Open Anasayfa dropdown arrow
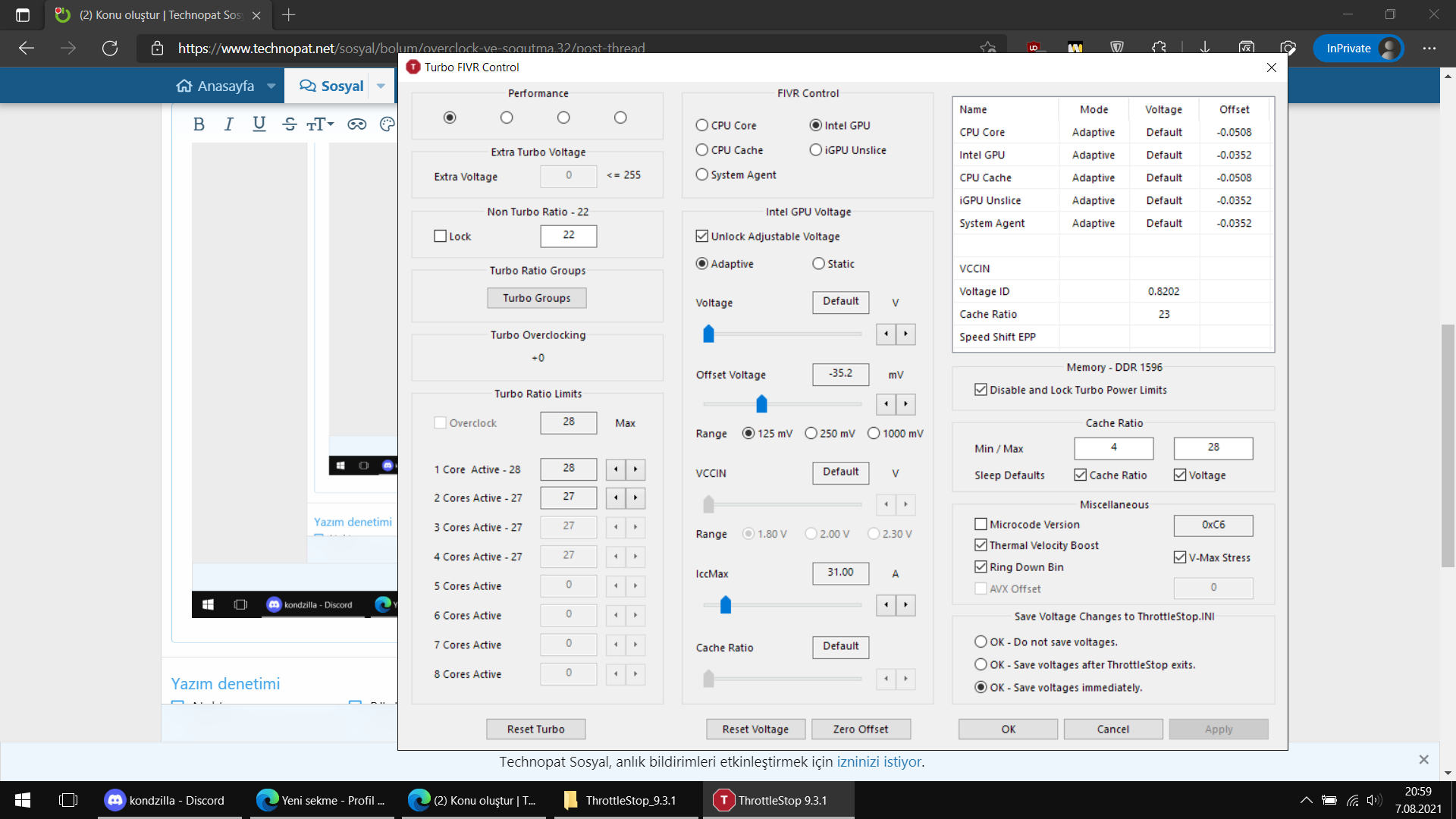Viewport: 1456px width, 819px height. tap(271, 86)
